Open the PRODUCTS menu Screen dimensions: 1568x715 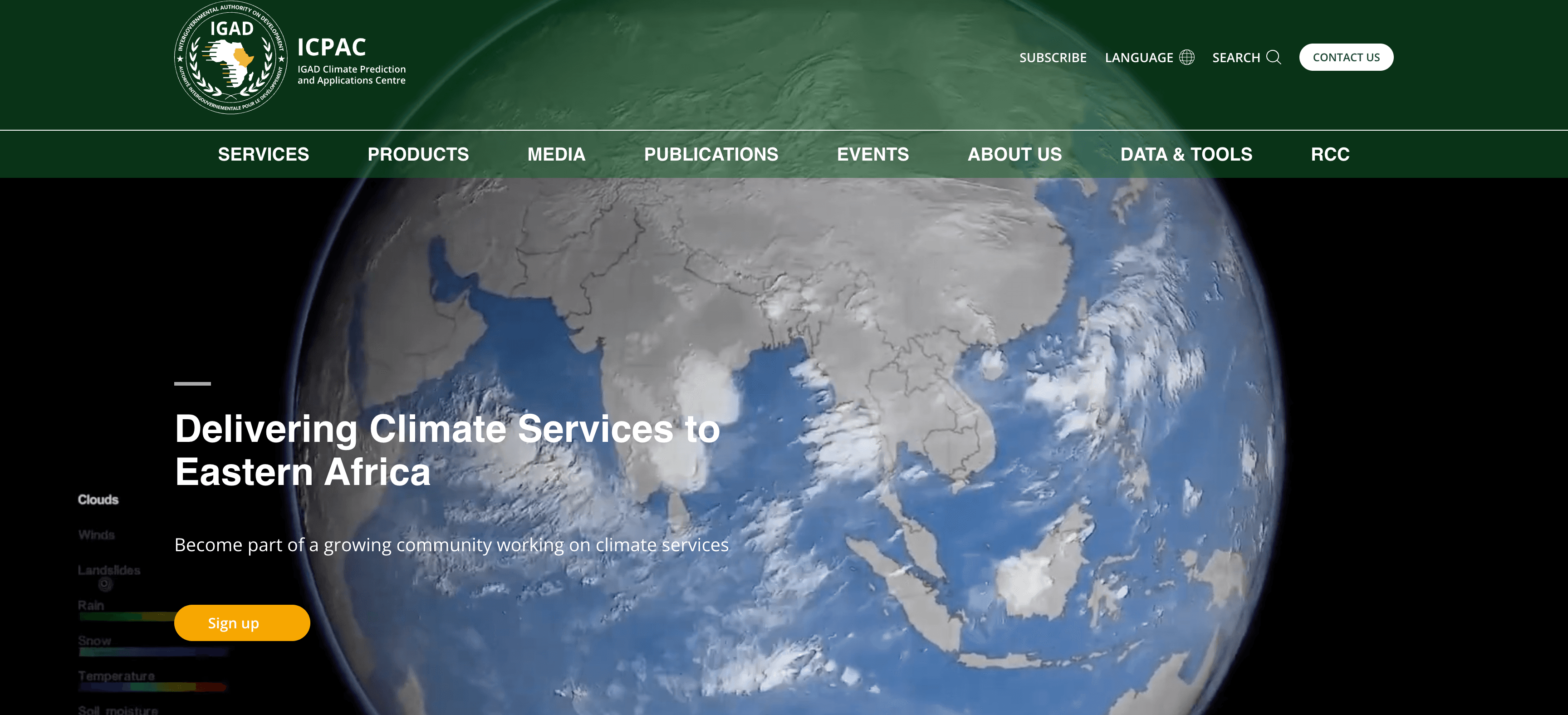[418, 155]
